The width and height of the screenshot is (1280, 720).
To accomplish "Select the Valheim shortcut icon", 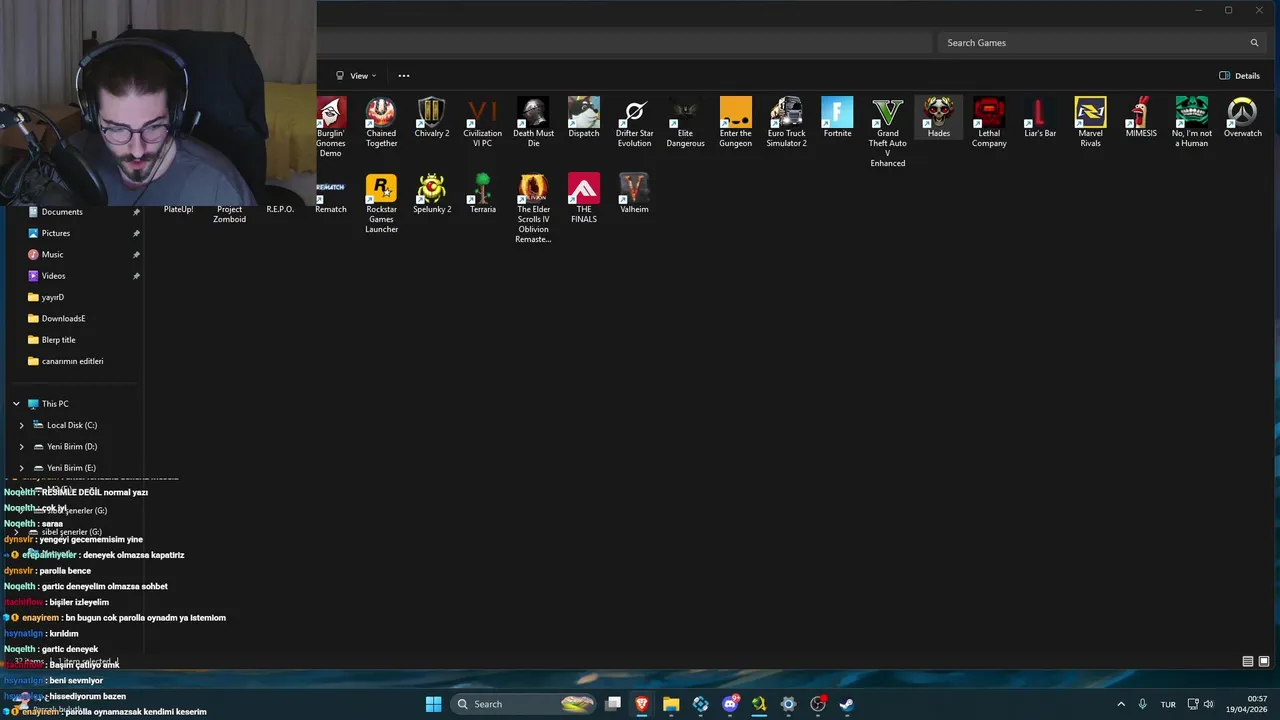I will (x=634, y=194).
